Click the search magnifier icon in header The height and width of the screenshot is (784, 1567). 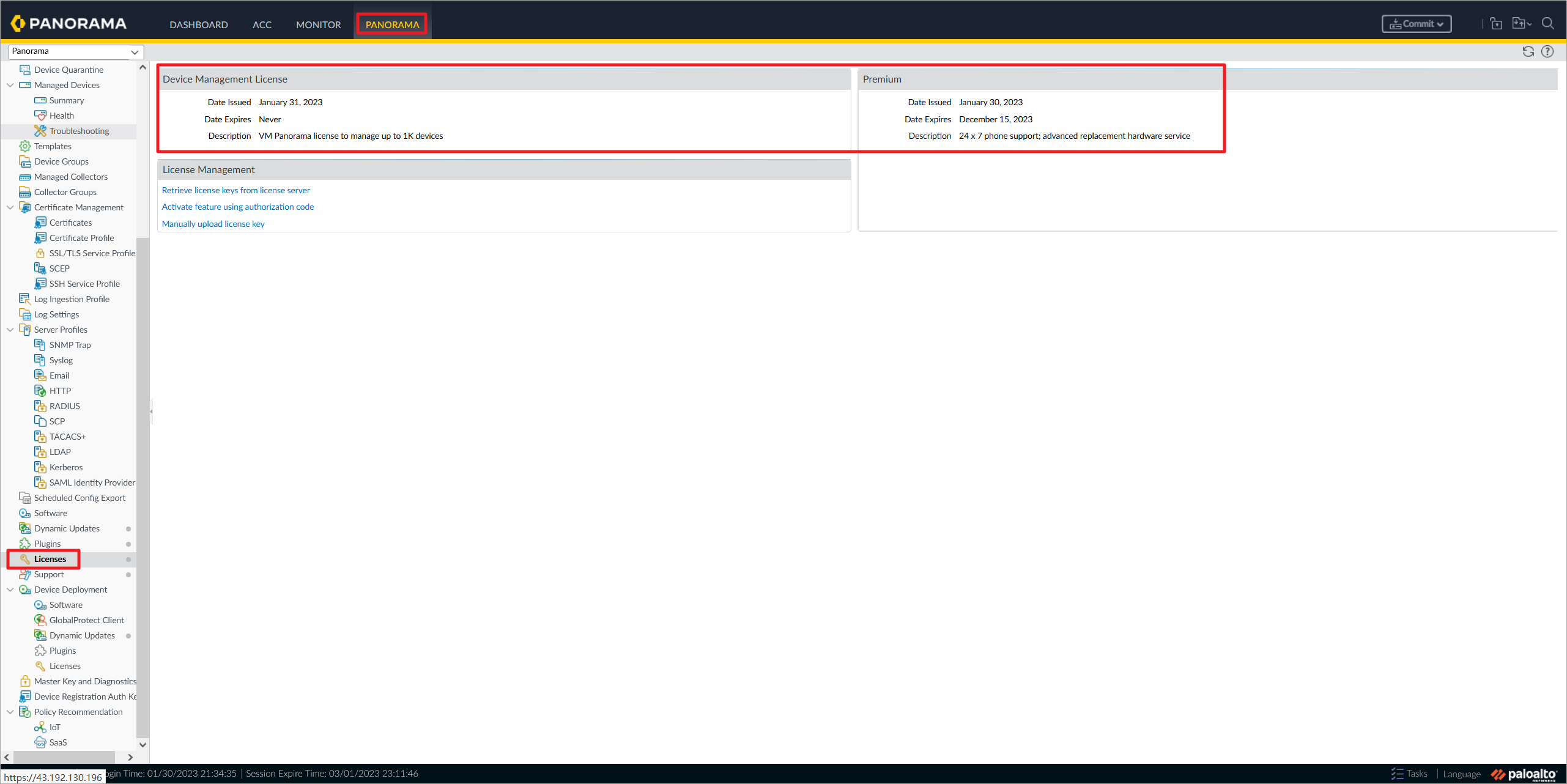1547,24
